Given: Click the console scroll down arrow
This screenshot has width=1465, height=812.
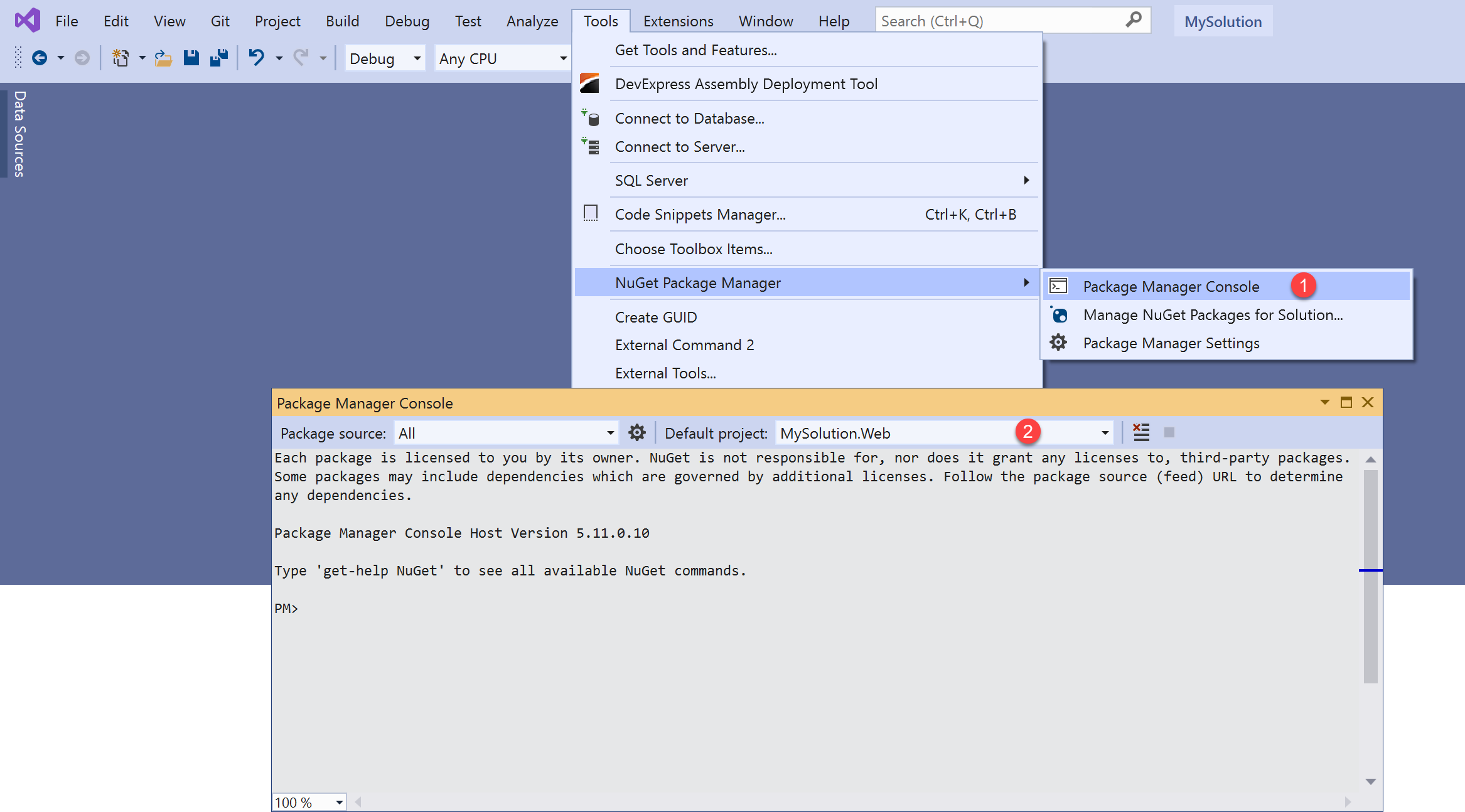Looking at the screenshot, I should (x=1371, y=781).
